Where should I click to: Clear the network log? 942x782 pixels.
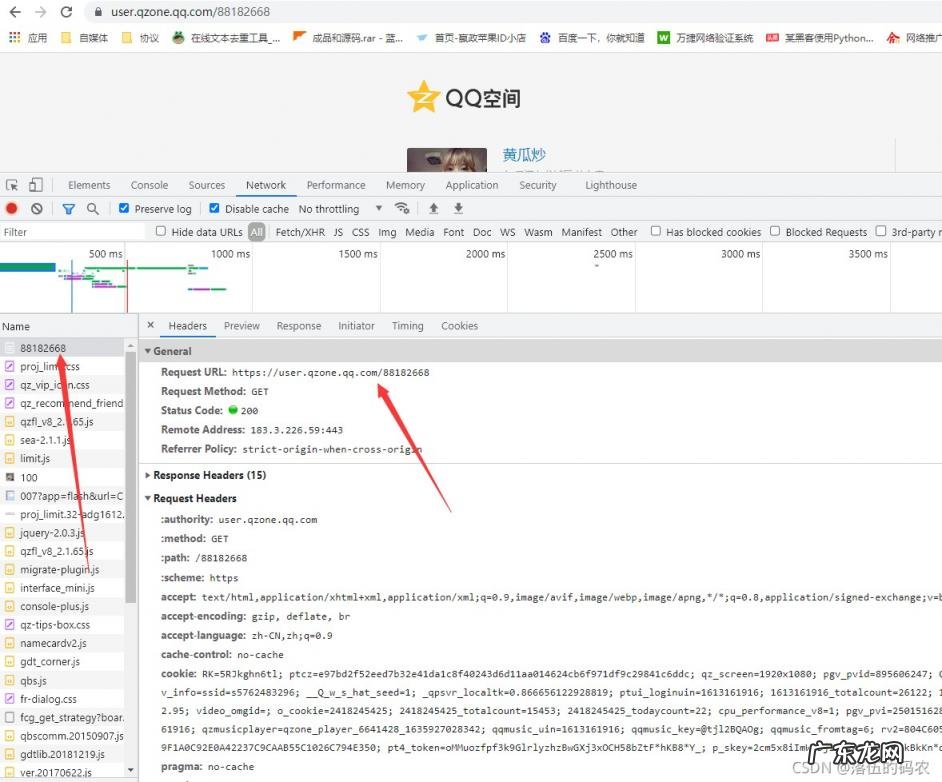point(37,209)
